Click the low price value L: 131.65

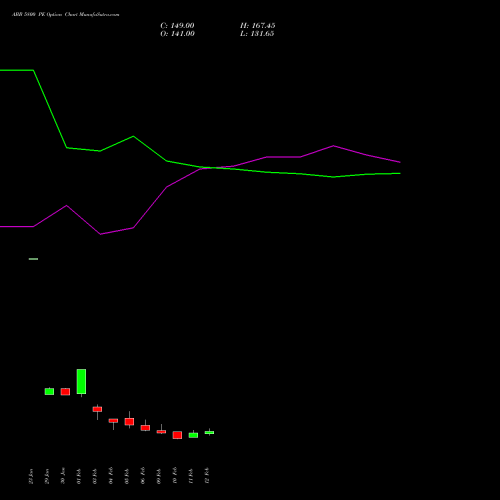[x=257, y=34]
